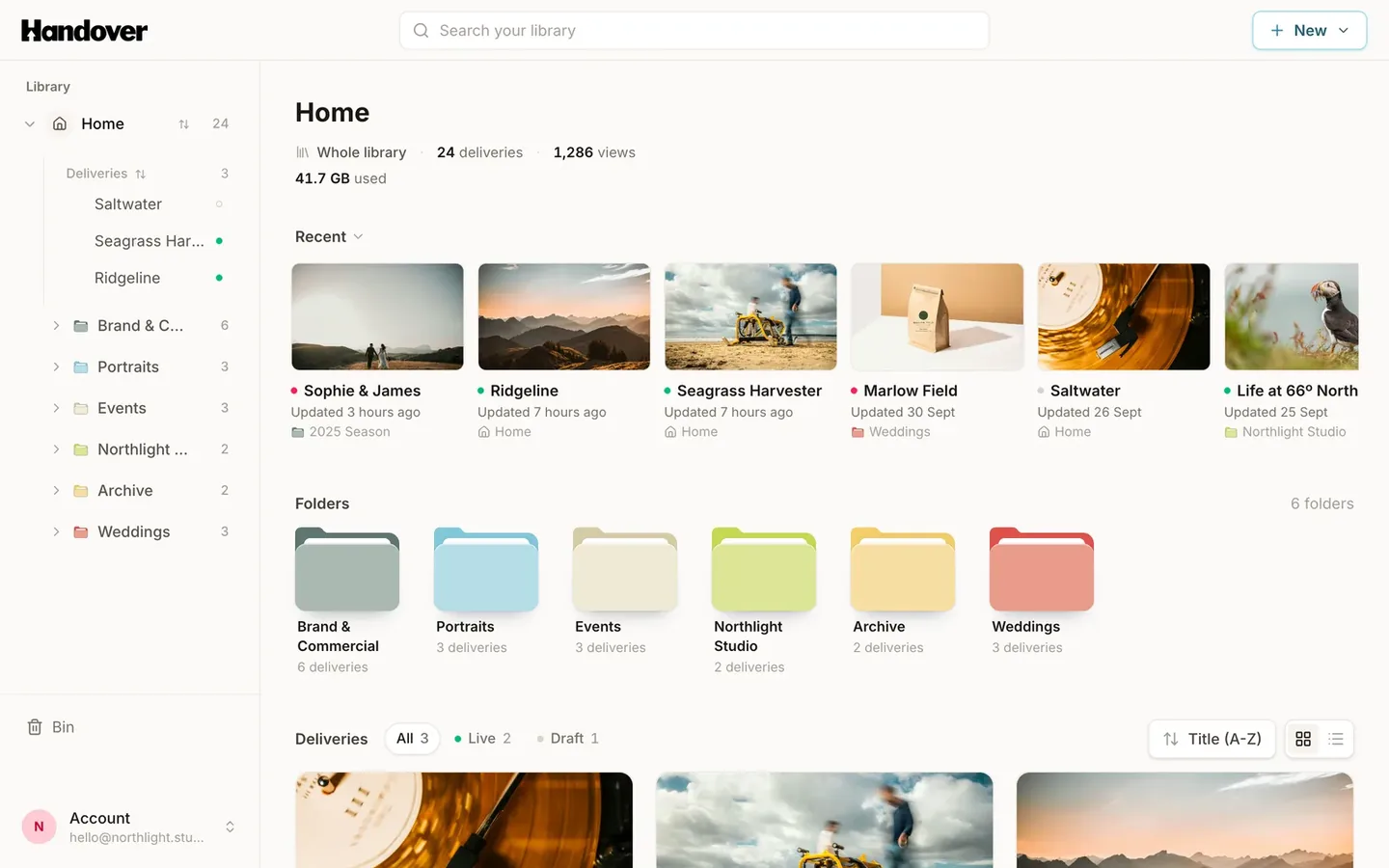Open the Sophie & James thumbnail
Image resolution: width=1389 pixels, height=868 pixels.
pyautogui.click(x=377, y=316)
